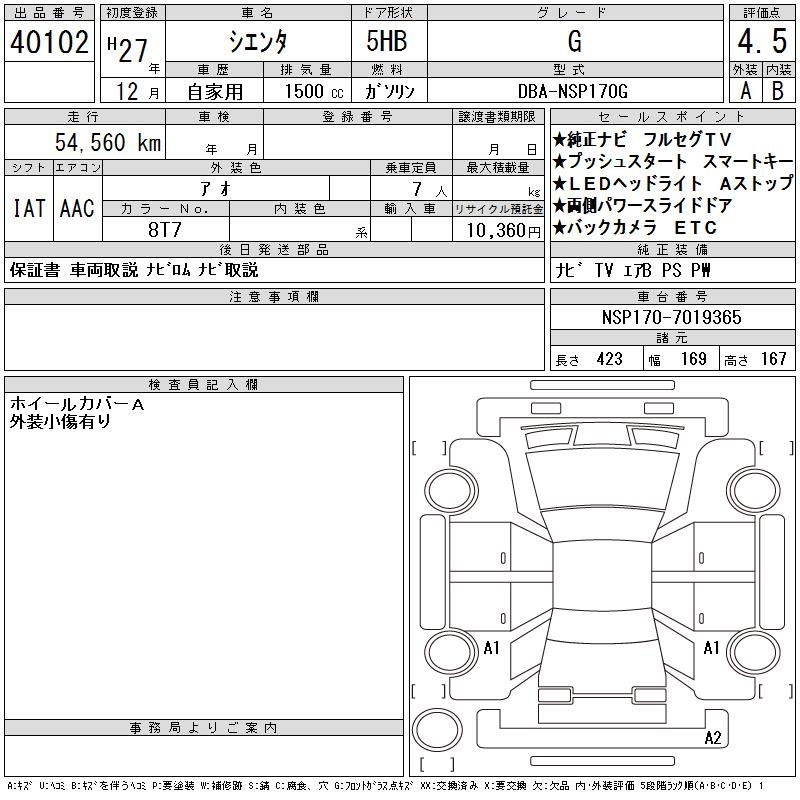Click A1 mark beside the left rear wheel
Screen dimensions: 800x800
pos(491,648)
